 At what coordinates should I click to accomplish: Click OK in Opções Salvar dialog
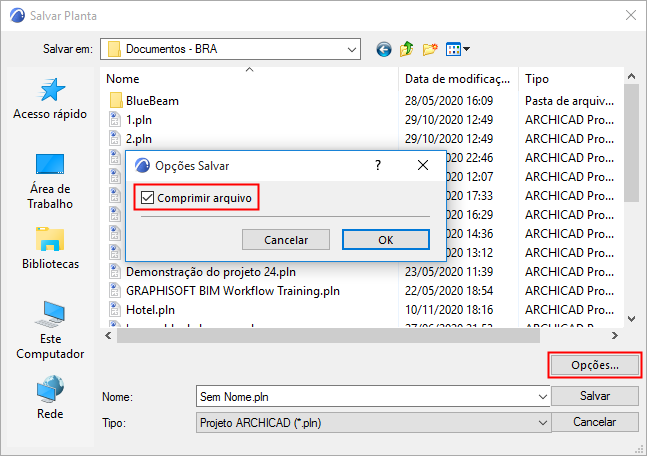click(x=386, y=240)
